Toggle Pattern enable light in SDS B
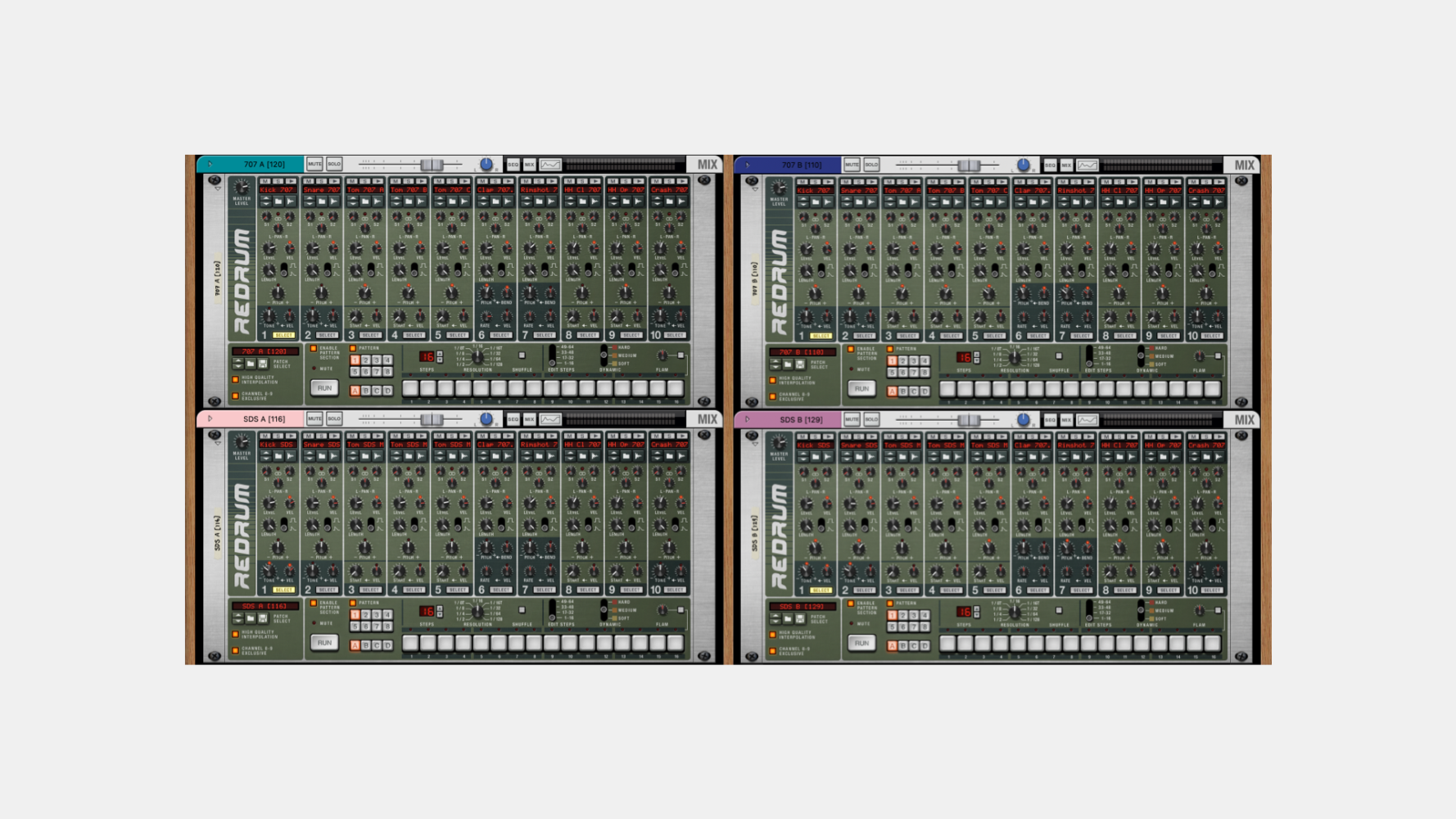Viewport: 1456px width, 819px height. 890,603
